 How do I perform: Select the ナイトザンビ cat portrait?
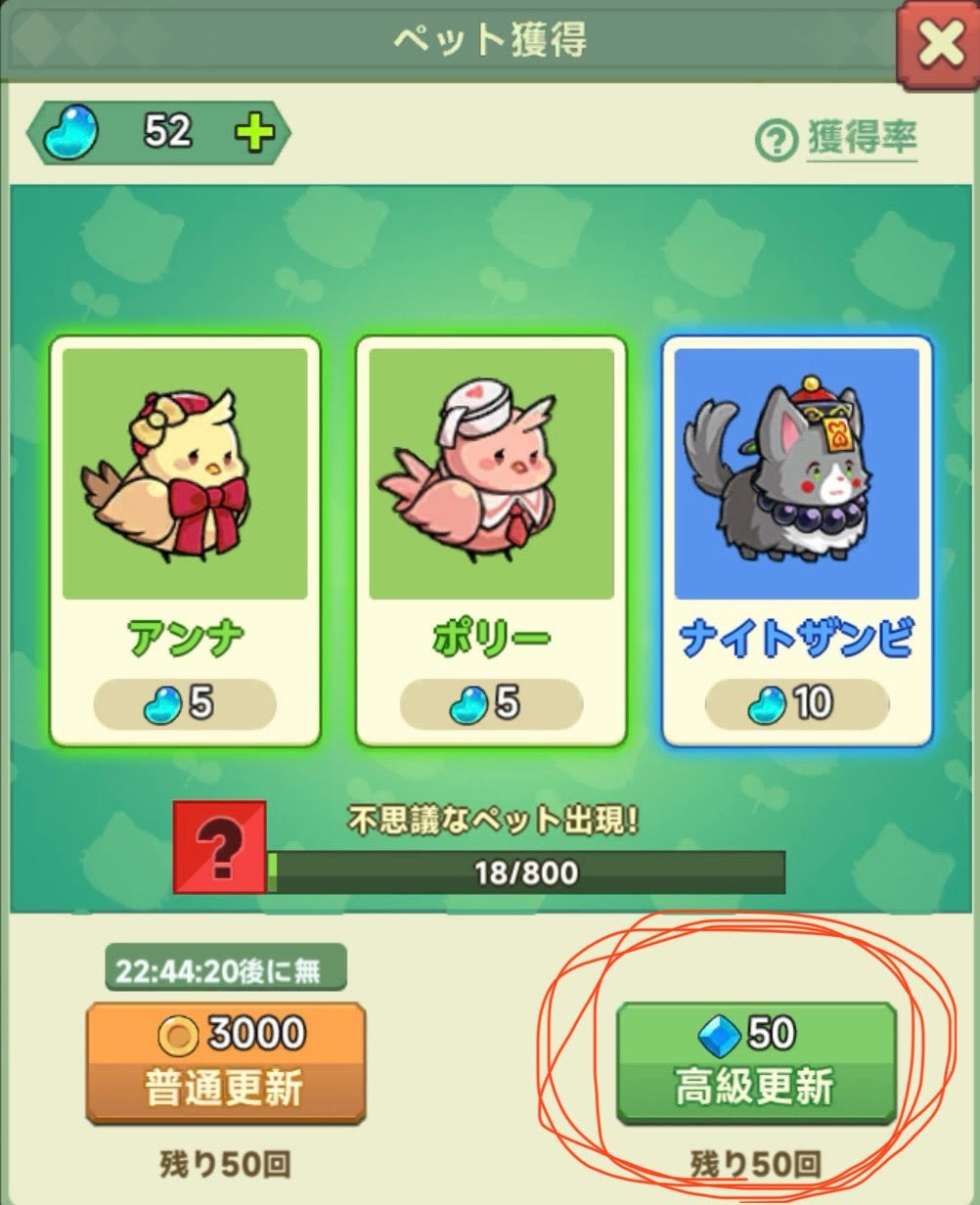797,472
